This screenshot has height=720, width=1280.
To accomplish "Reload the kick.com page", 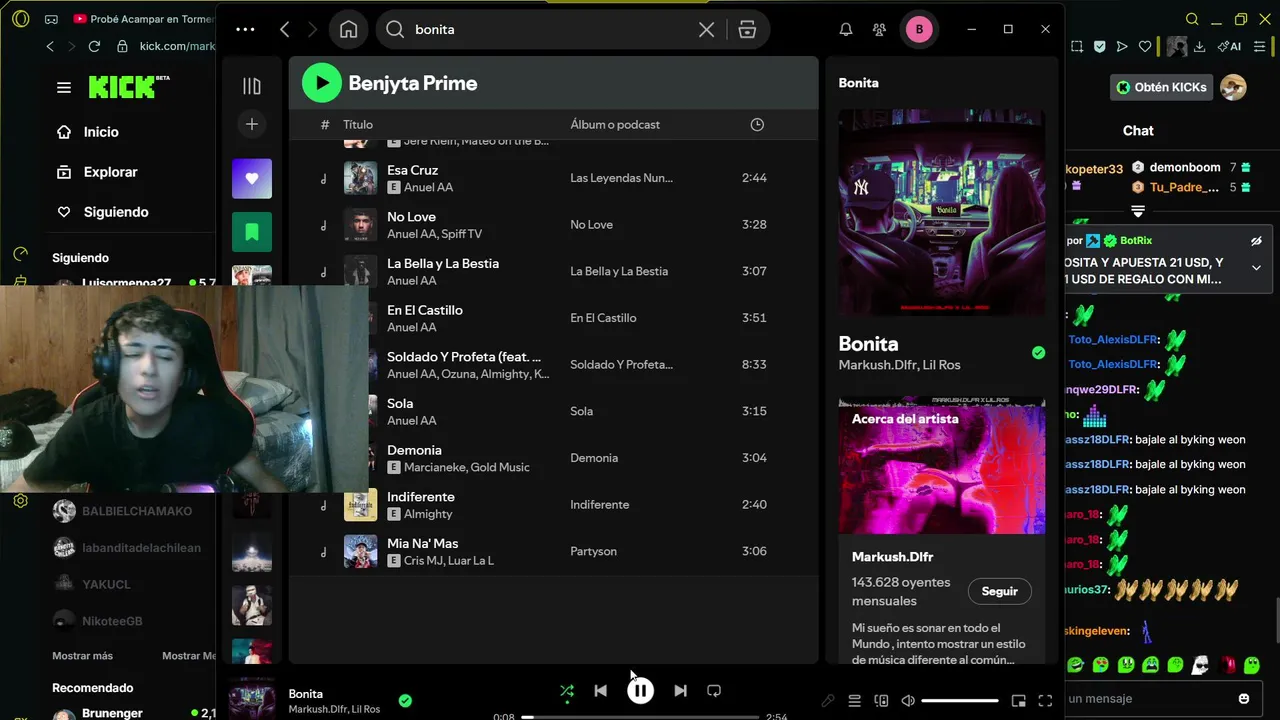I will pyautogui.click(x=94, y=46).
